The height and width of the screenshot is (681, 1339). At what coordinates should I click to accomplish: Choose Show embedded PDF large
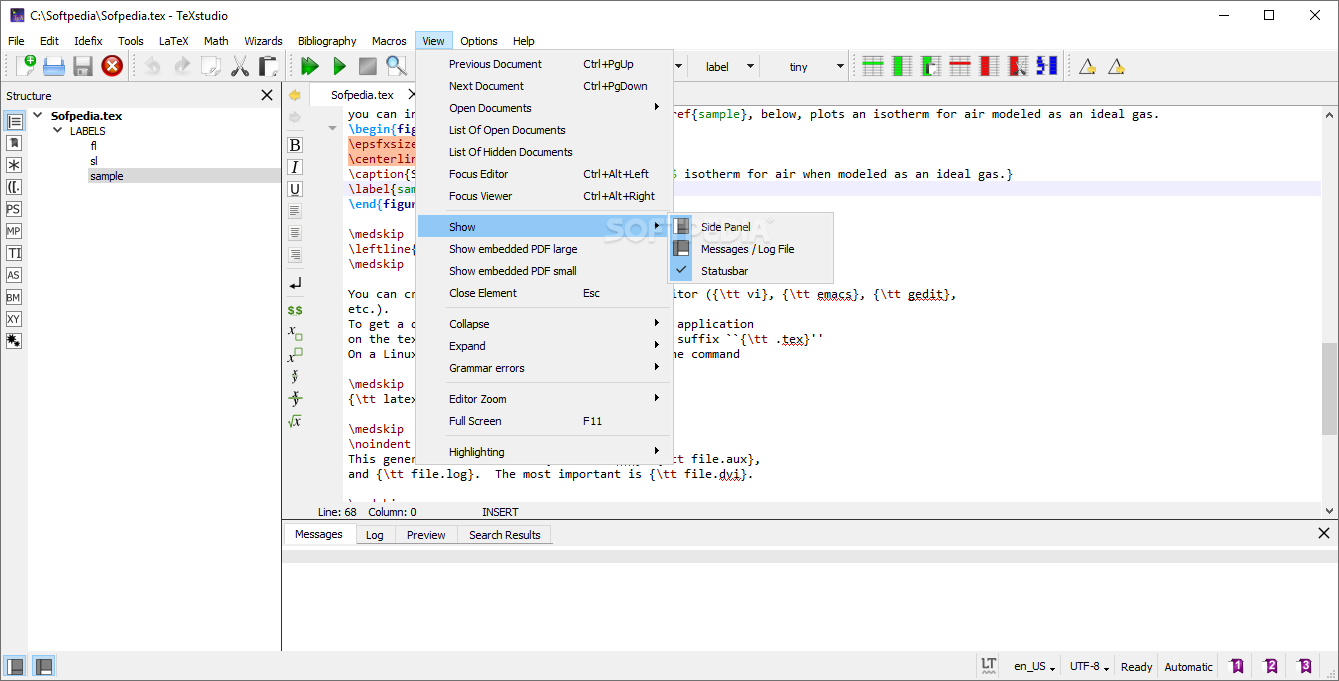pyautogui.click(x=545, y=249)
